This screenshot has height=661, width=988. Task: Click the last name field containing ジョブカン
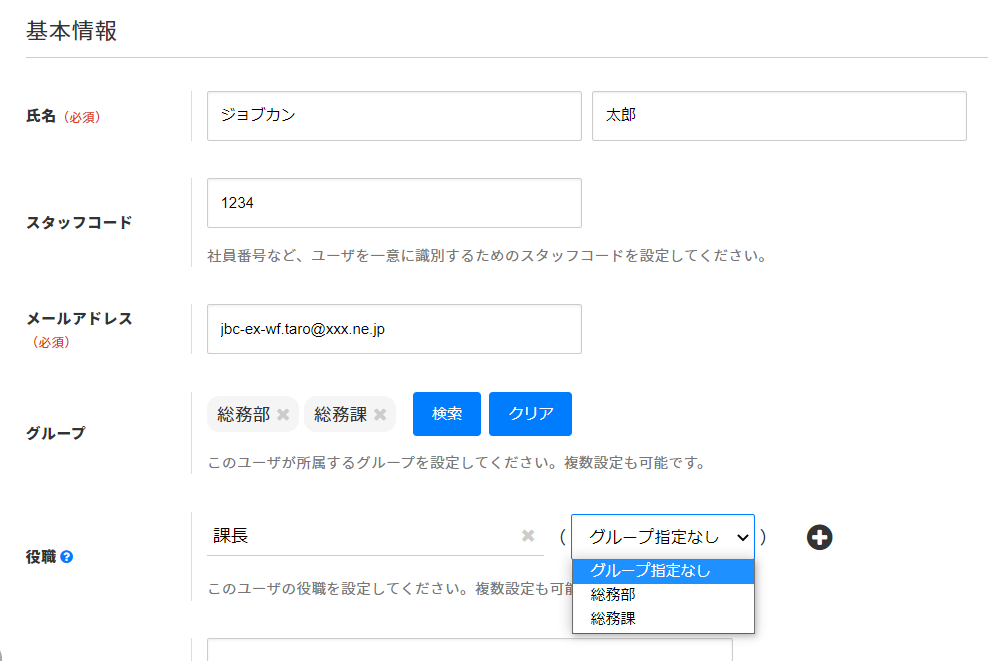pyautogui.click(x=393, y=116)
